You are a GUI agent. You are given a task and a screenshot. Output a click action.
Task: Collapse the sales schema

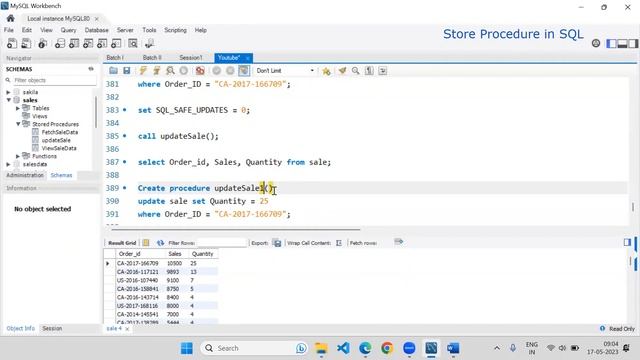pos(8,100)
